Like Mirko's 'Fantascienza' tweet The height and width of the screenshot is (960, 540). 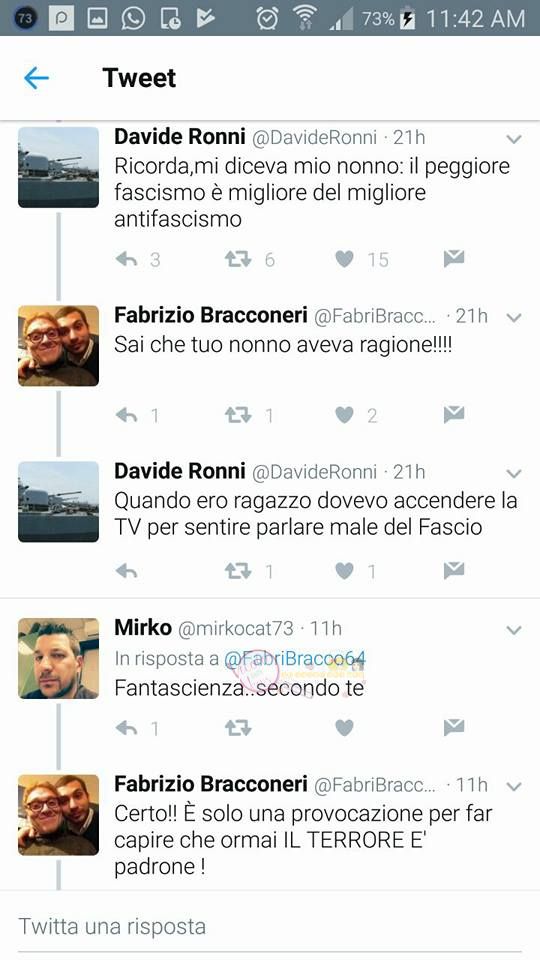click(344, 727)
